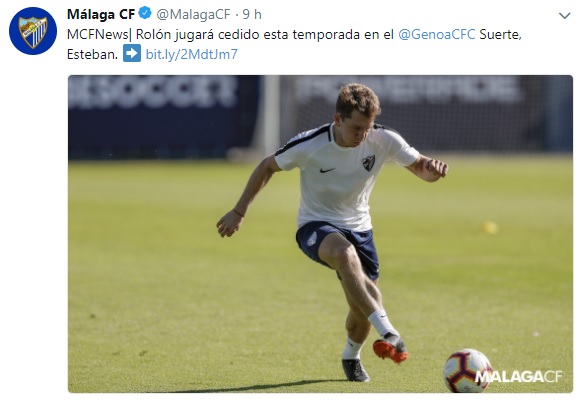Viewport: 582px width, 404px height.
Task: Click the Nike swoosh on the shirt
Action: [327, 170]
